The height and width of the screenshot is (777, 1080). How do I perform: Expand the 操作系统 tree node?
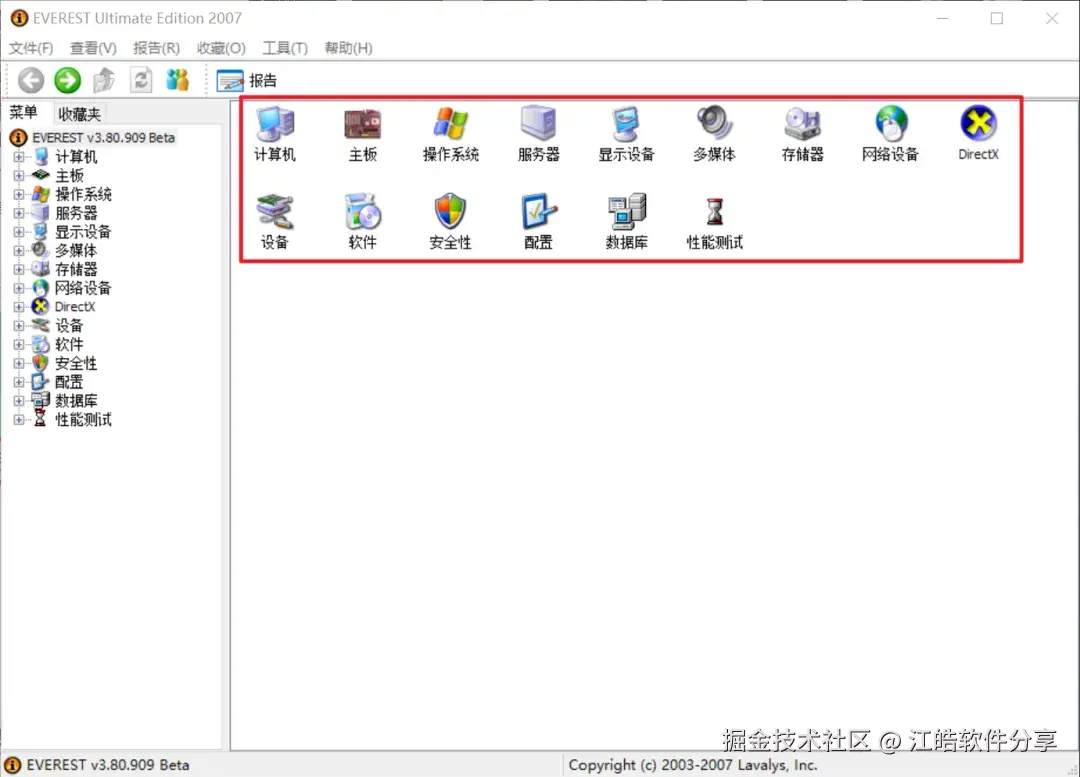(x=19, y=194)
